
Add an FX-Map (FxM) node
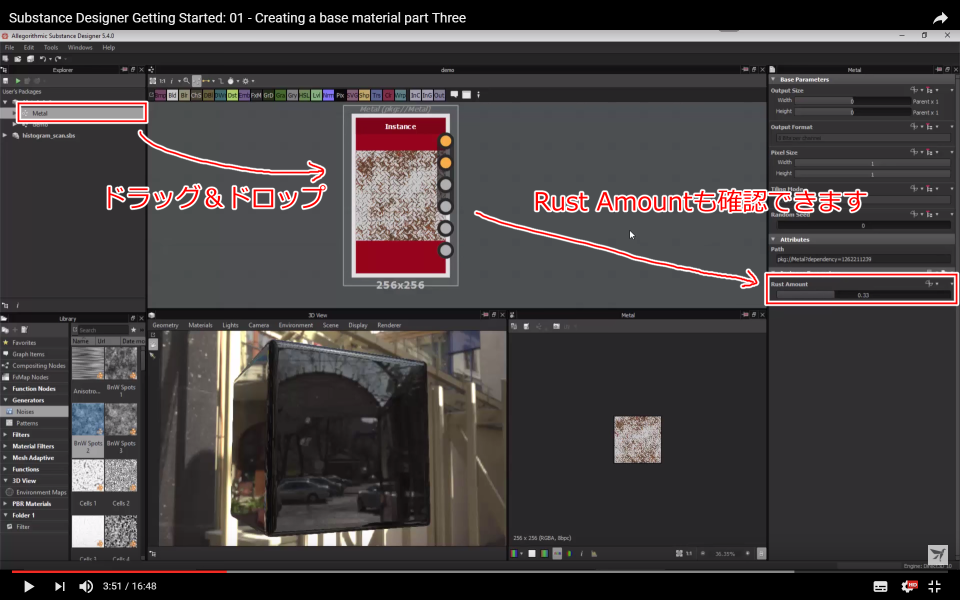click(256, 96)
